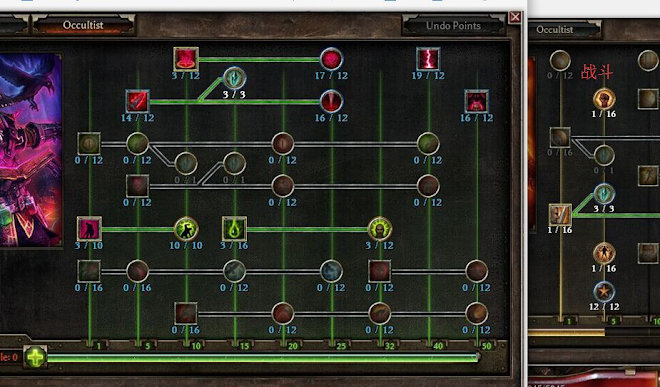The height and width of the screenshot is (387, 660).
Task: Select Black Death node at level 40
Action: click(x=428, y=144)
